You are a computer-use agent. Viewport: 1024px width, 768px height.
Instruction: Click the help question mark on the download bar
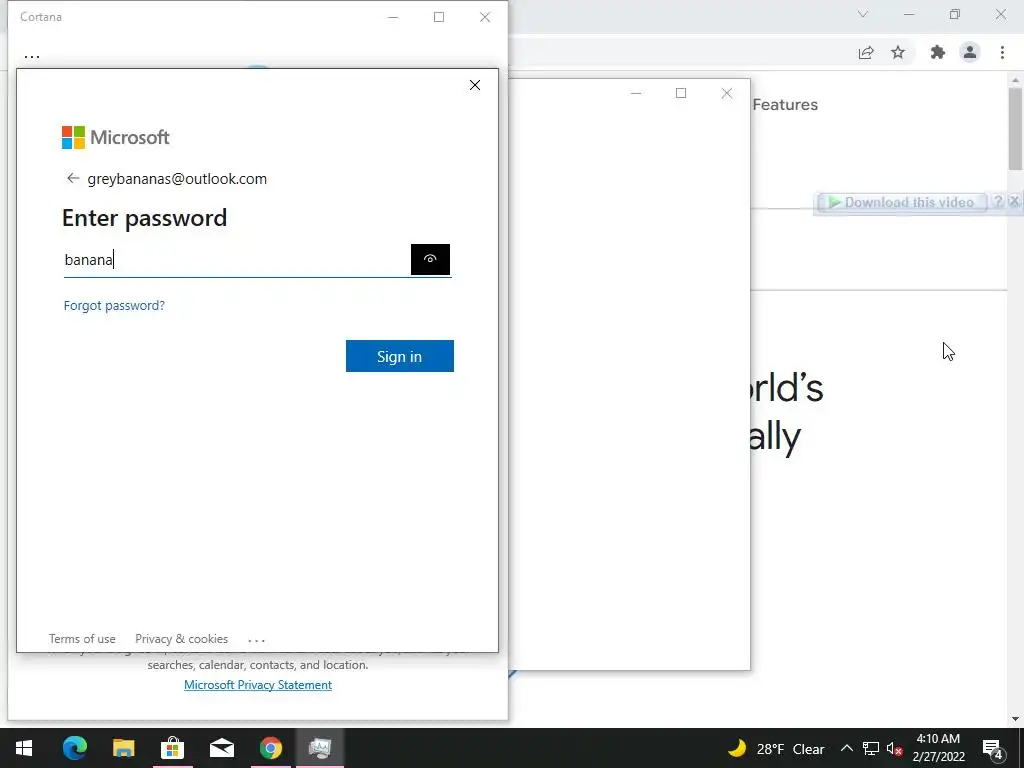click(997, 201)
